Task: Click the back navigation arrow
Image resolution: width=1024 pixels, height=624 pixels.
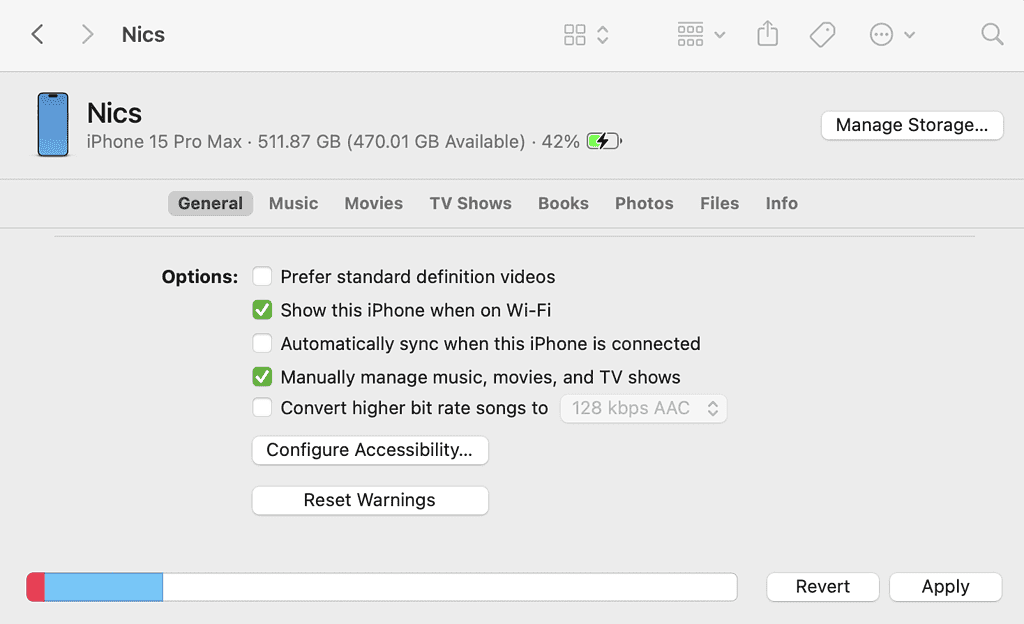Action: pyautogui.click(x=37, y=35)
